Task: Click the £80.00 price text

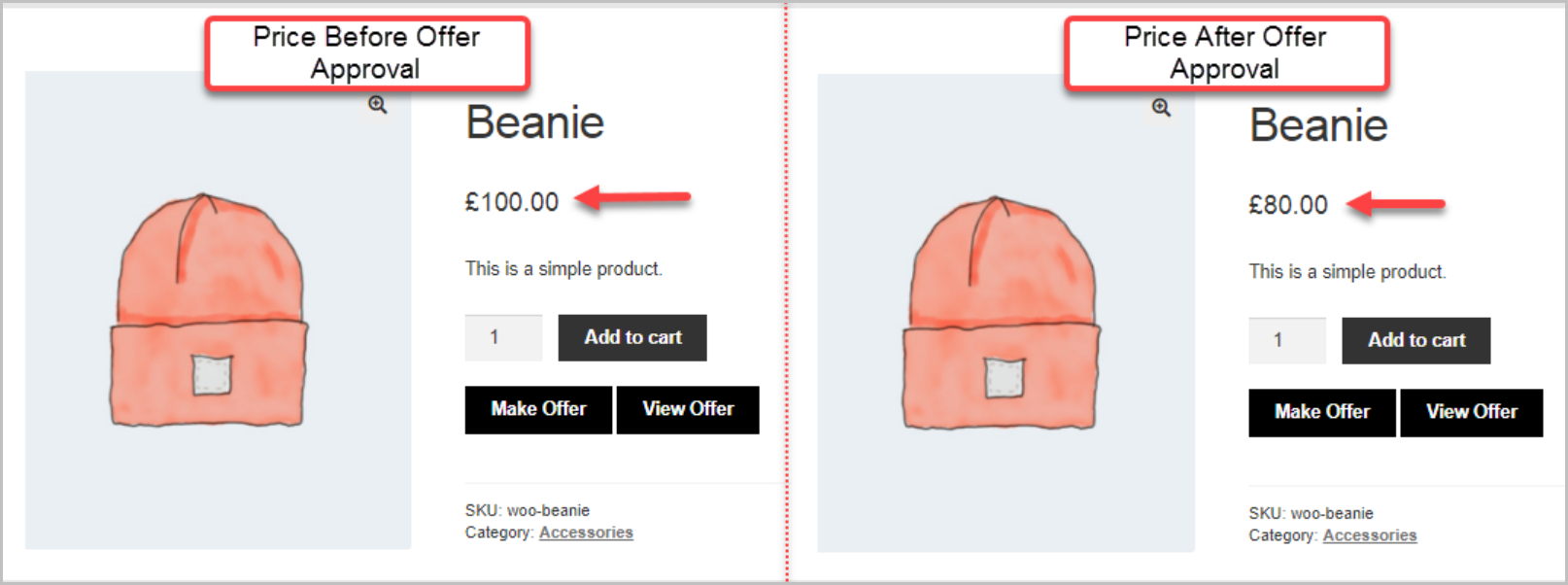Action: 1287,204
